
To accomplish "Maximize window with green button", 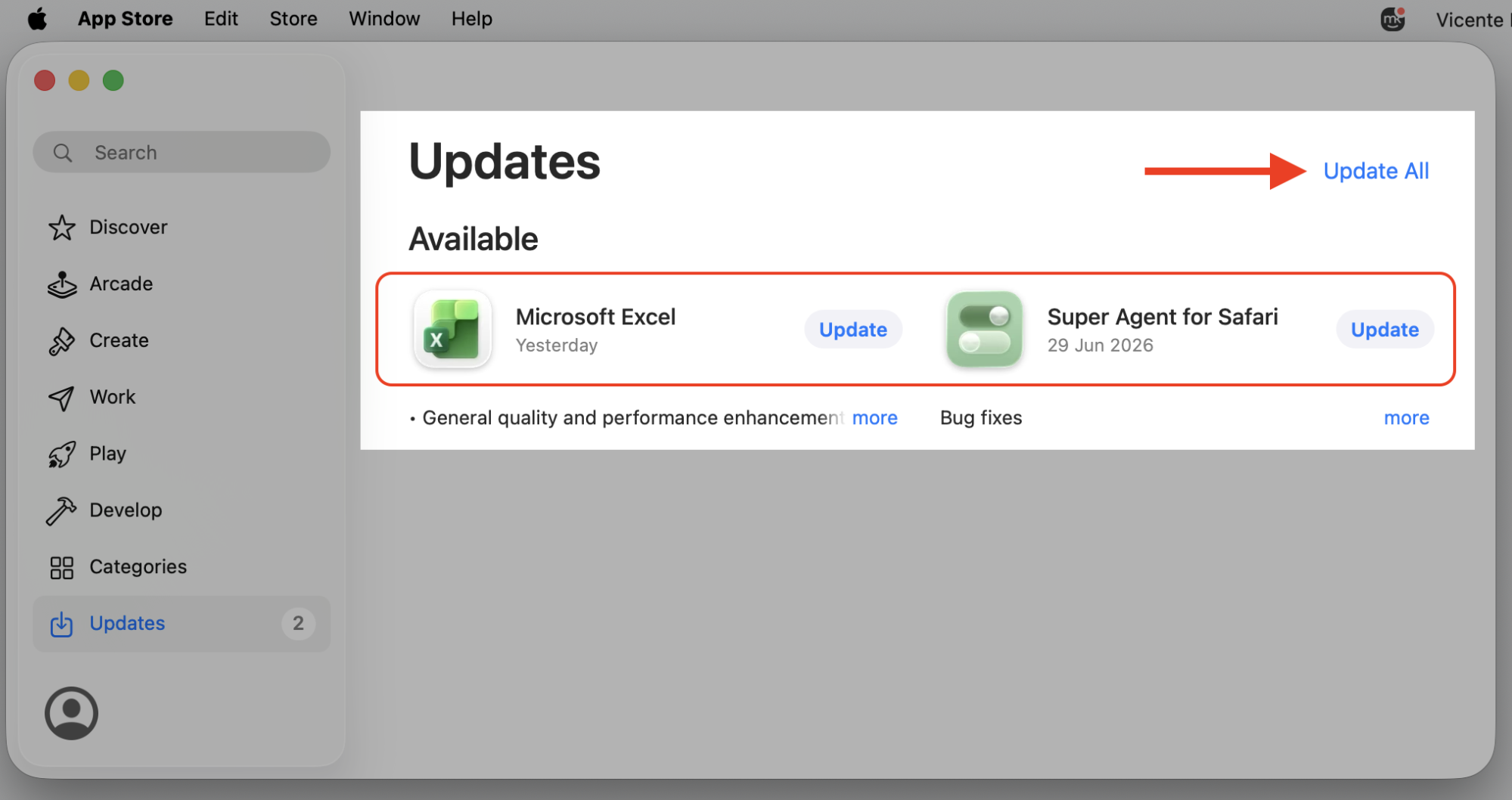I will (x=113, y=80).
